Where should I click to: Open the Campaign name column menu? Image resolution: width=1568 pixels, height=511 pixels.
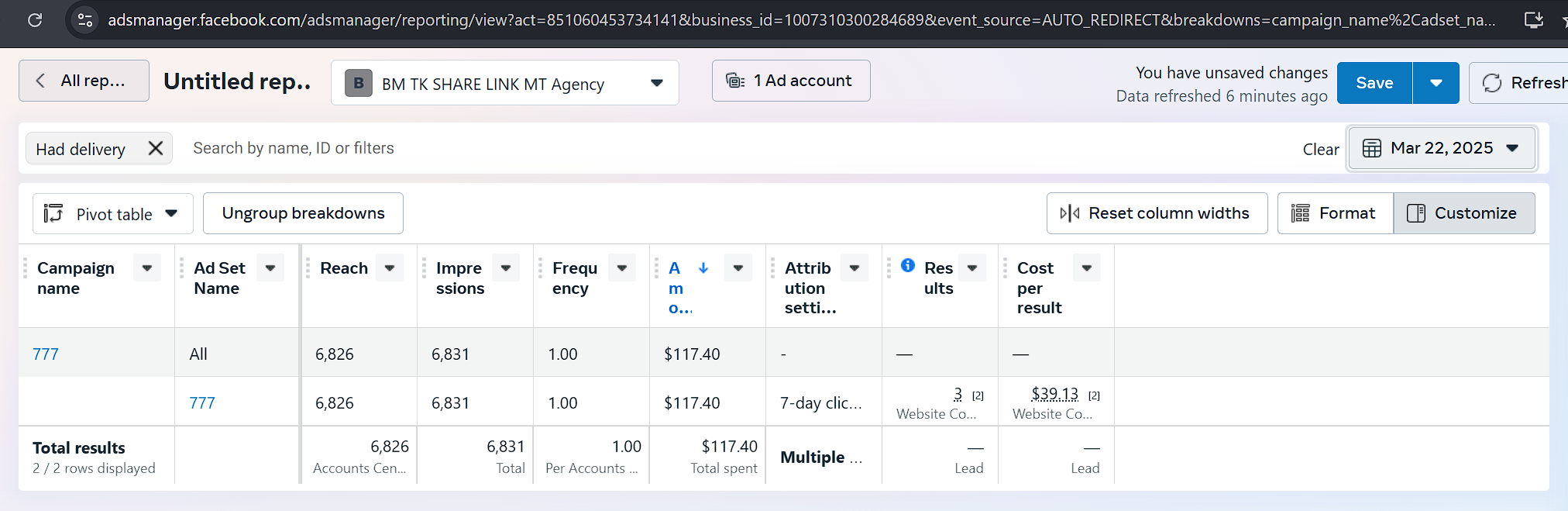click(x=146, y=268)
